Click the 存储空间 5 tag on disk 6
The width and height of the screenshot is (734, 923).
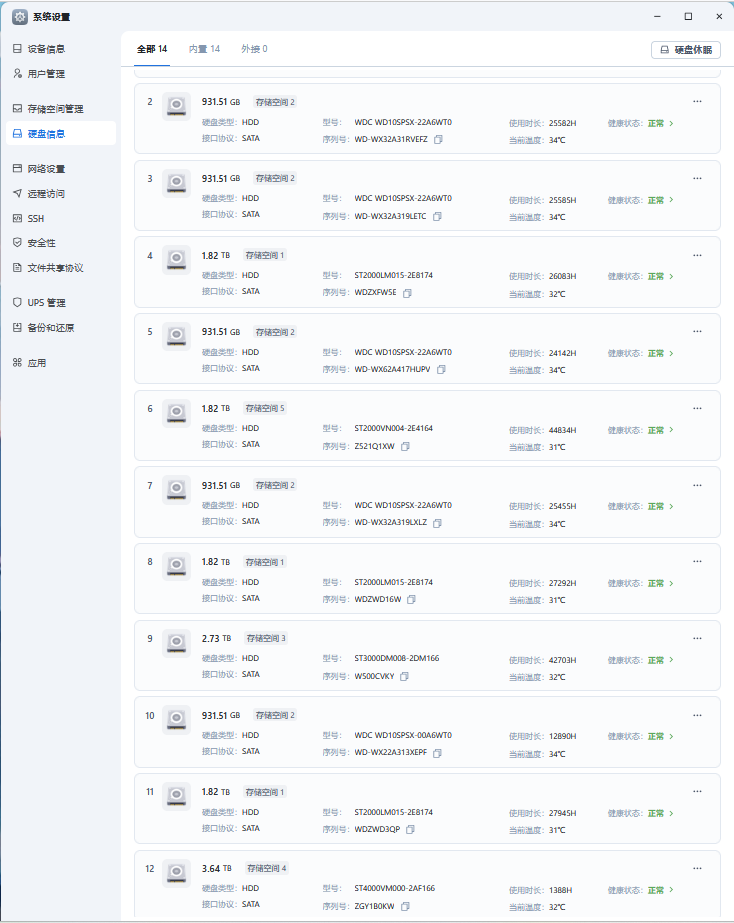(x=263, y=408)
